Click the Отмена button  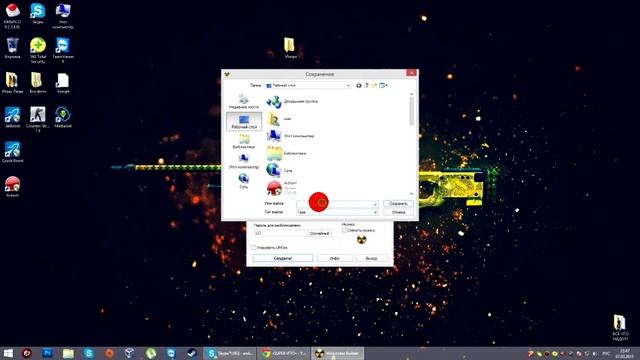(x=398, y=212)
